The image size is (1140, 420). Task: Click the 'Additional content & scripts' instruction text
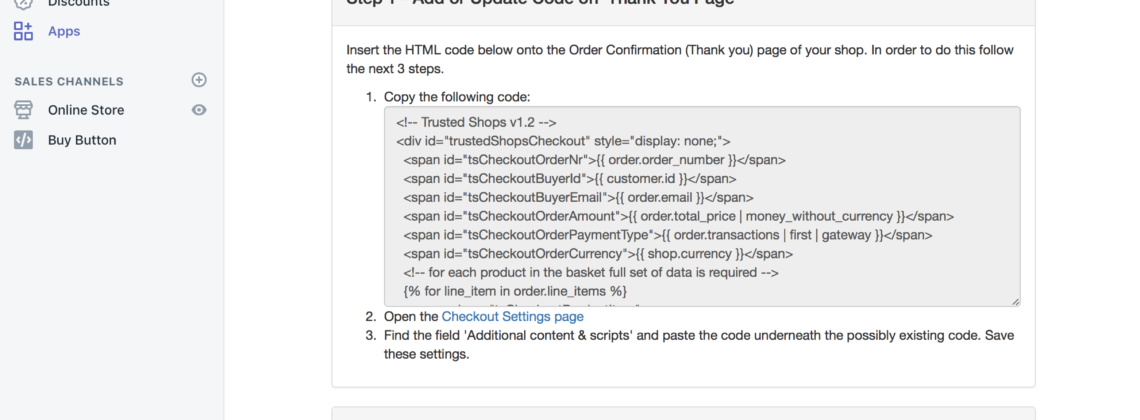[699, 345]
